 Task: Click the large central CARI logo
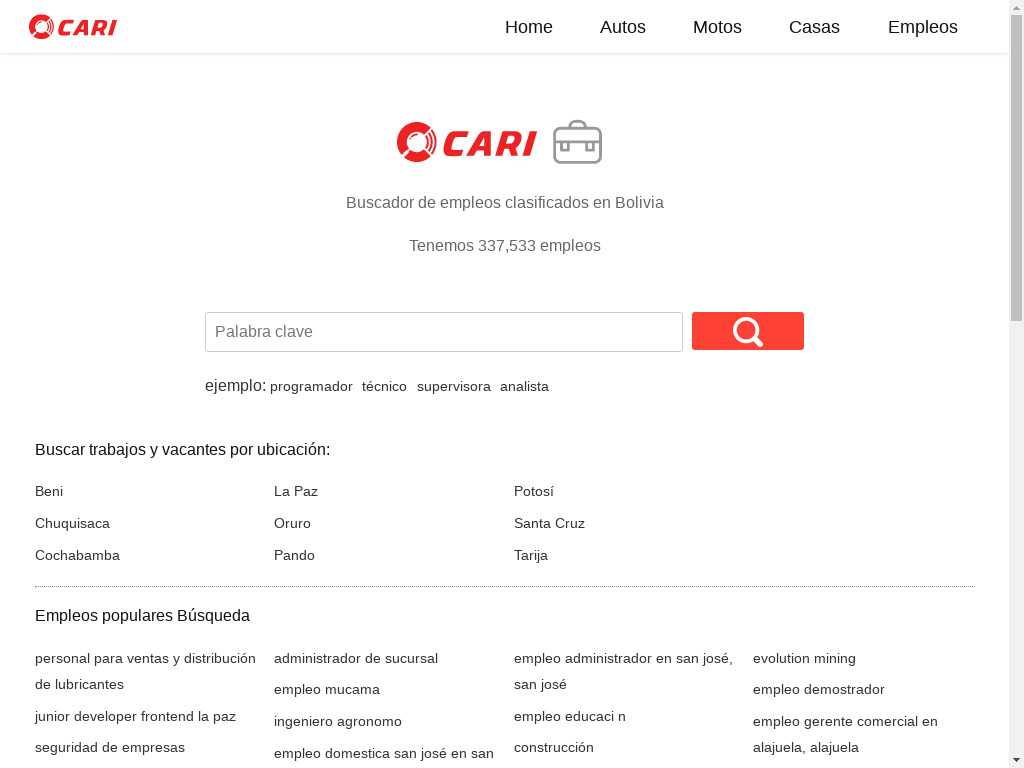tap(466, 142)
